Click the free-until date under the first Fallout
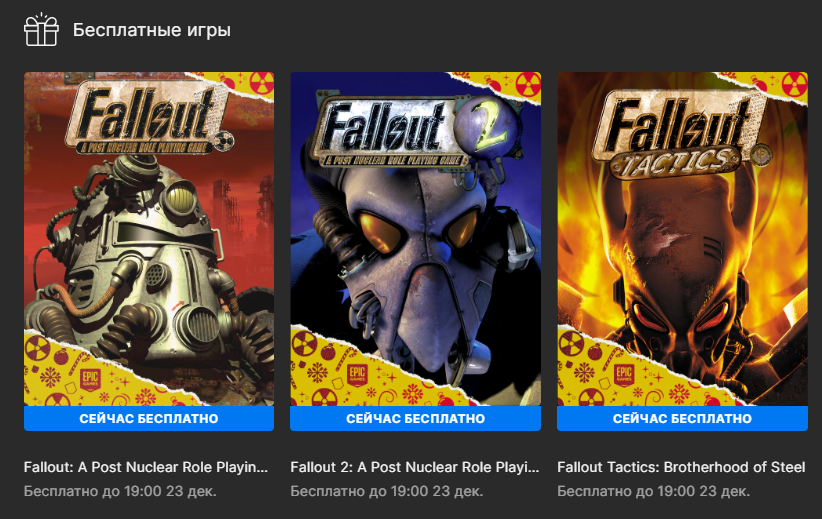822x519 pixels. tap(120, 491)
